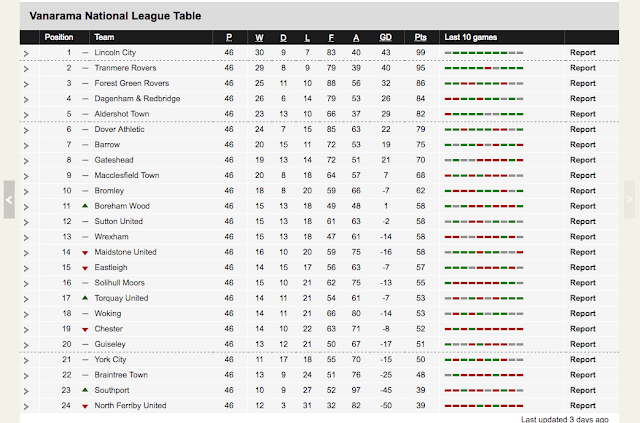Expand the Tranmere Rovers row details
Screen dimensions: 640x423
pos(26,69)
